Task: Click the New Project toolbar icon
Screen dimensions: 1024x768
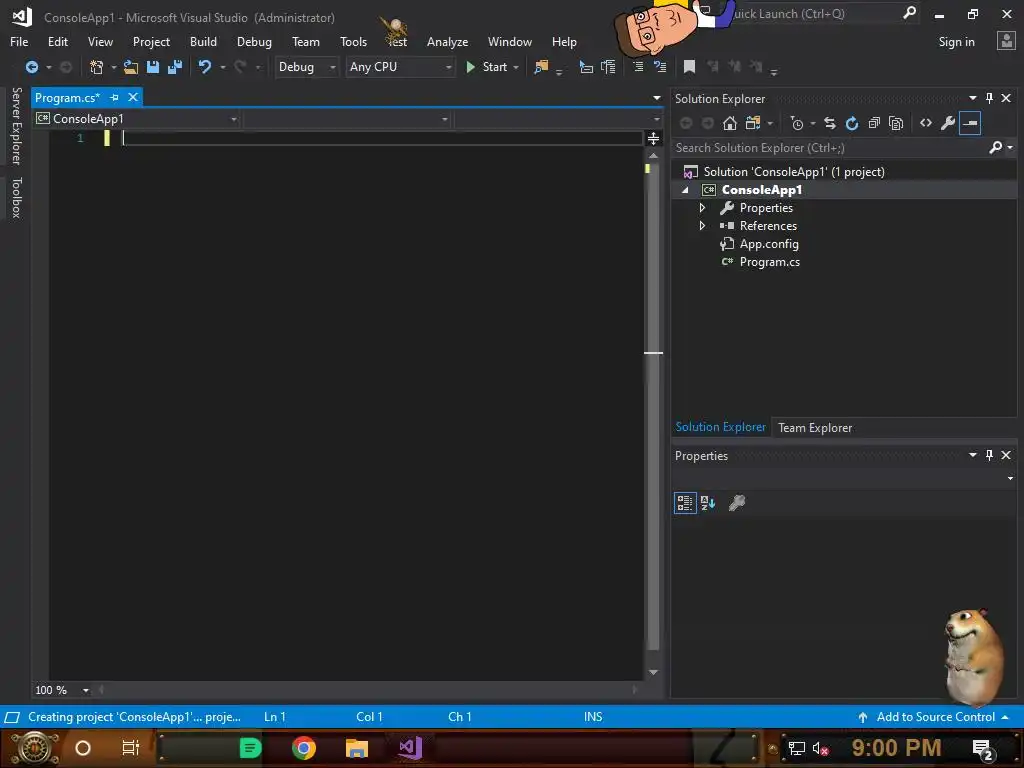Action: point(97,67)
